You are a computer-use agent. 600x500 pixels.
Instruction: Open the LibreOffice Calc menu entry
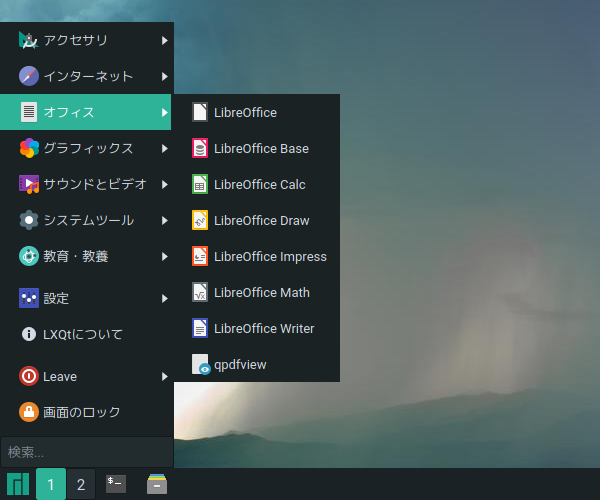pos(257,184)
